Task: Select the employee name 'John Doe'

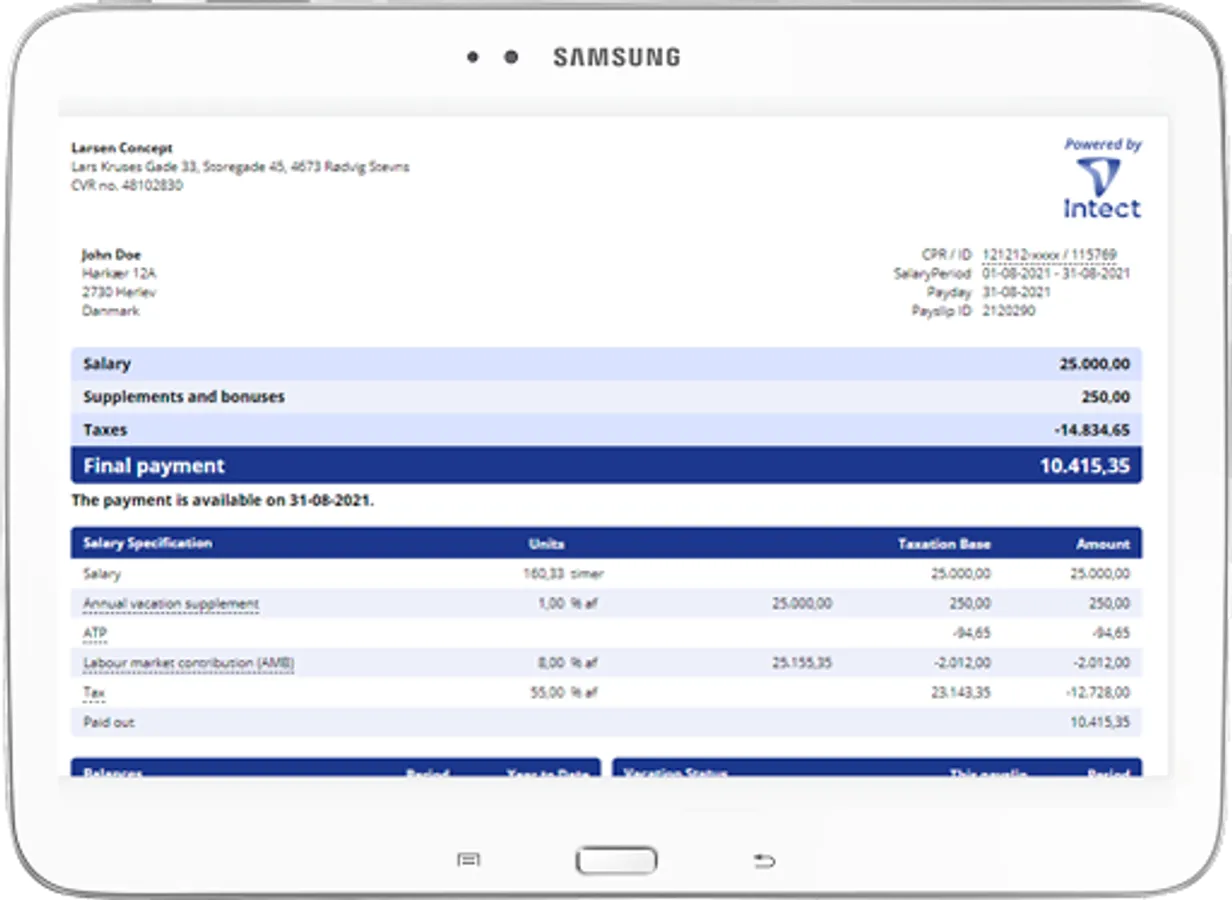Action: [x=111, y=255]
